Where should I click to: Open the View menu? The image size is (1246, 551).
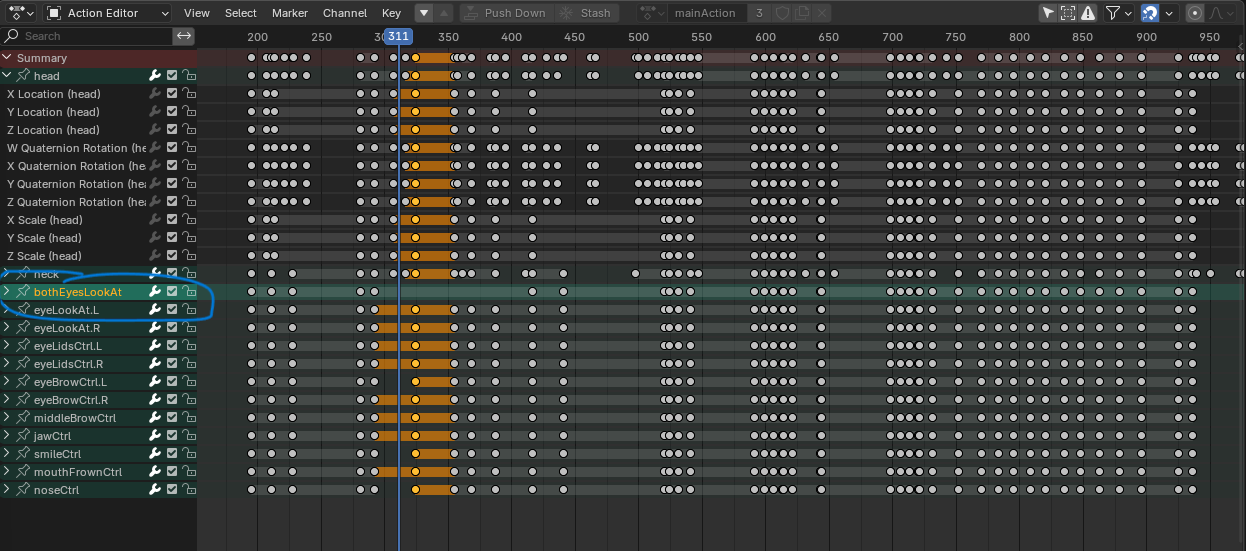[x=197, y=13]
